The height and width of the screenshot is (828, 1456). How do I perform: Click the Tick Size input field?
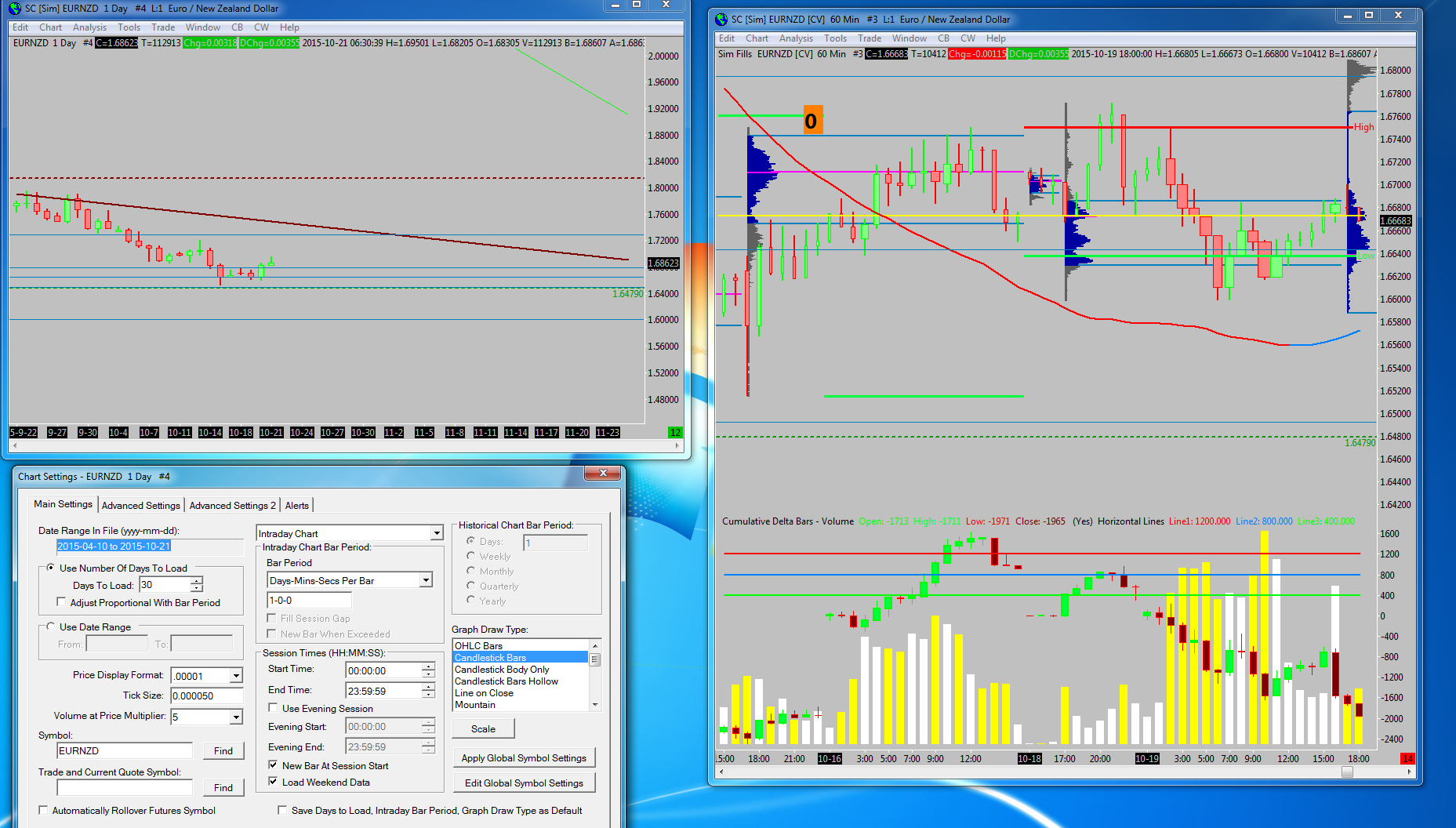[x=207, y=695]
